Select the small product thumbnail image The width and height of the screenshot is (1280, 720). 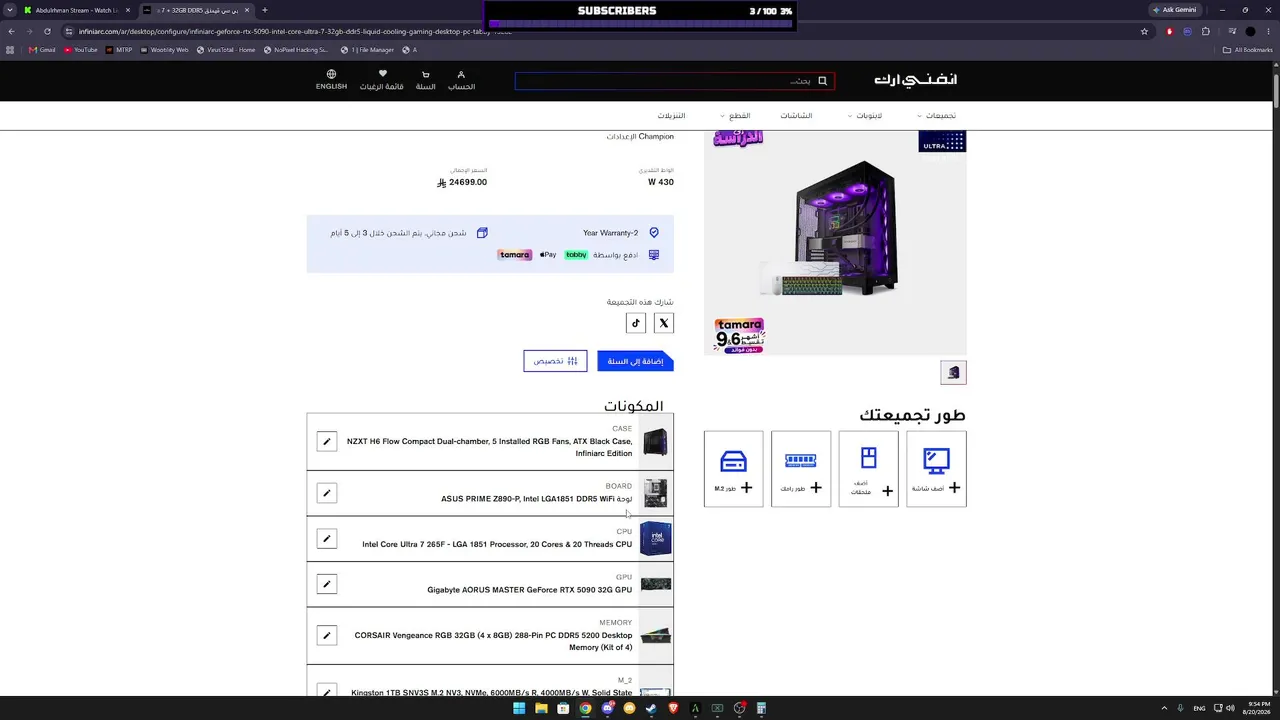pyautogui.click(x=953, y=373)
